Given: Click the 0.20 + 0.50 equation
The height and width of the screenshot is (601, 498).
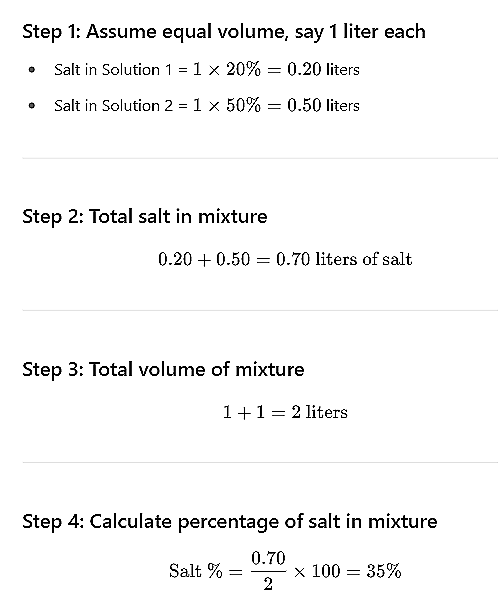Looking at the screenshot, I should point(285,259).
